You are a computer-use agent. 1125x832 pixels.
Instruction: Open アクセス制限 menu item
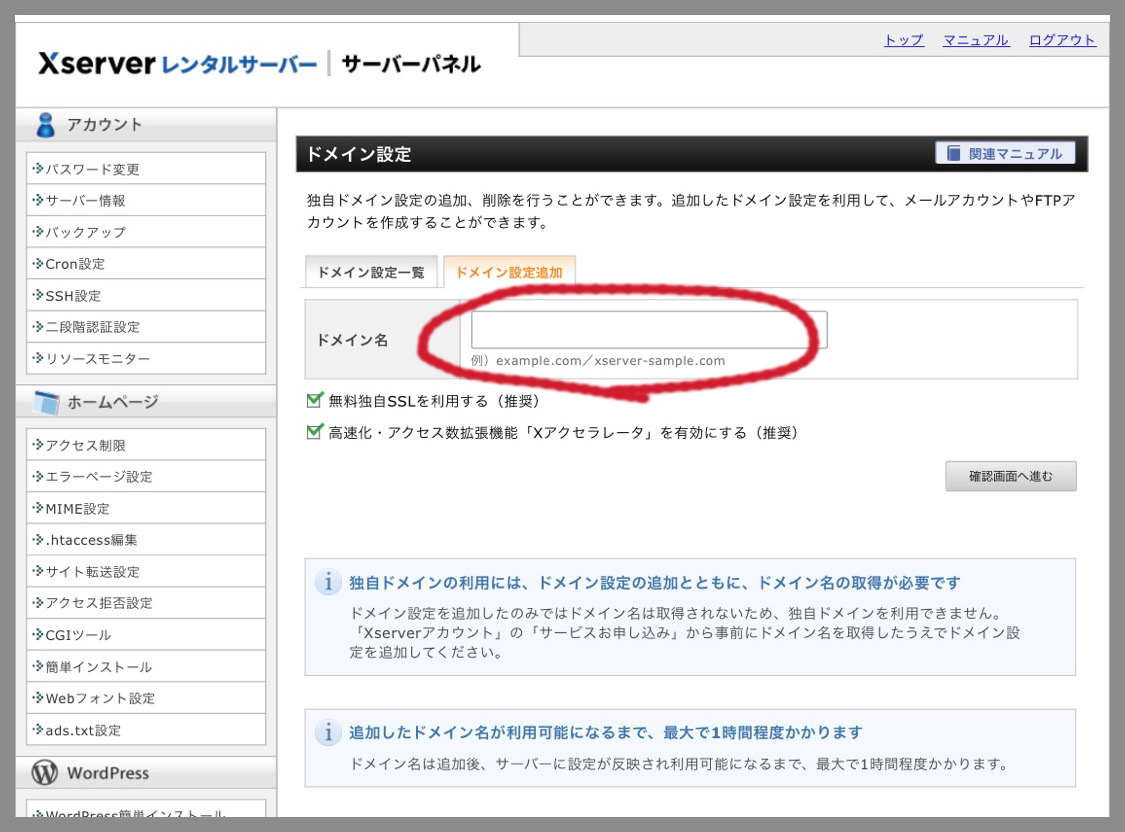[x=146, y=445]
